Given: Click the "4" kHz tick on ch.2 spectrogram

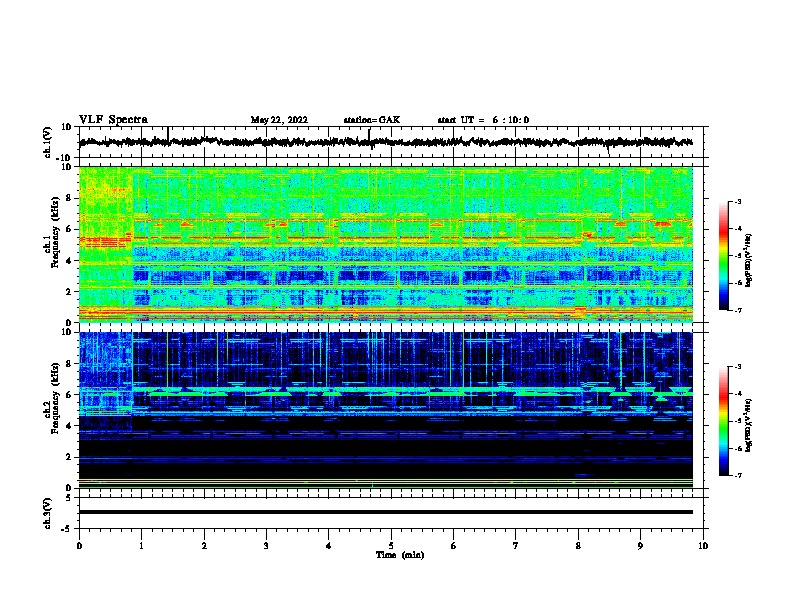Looking at the screenshot, I should [70, 426].
